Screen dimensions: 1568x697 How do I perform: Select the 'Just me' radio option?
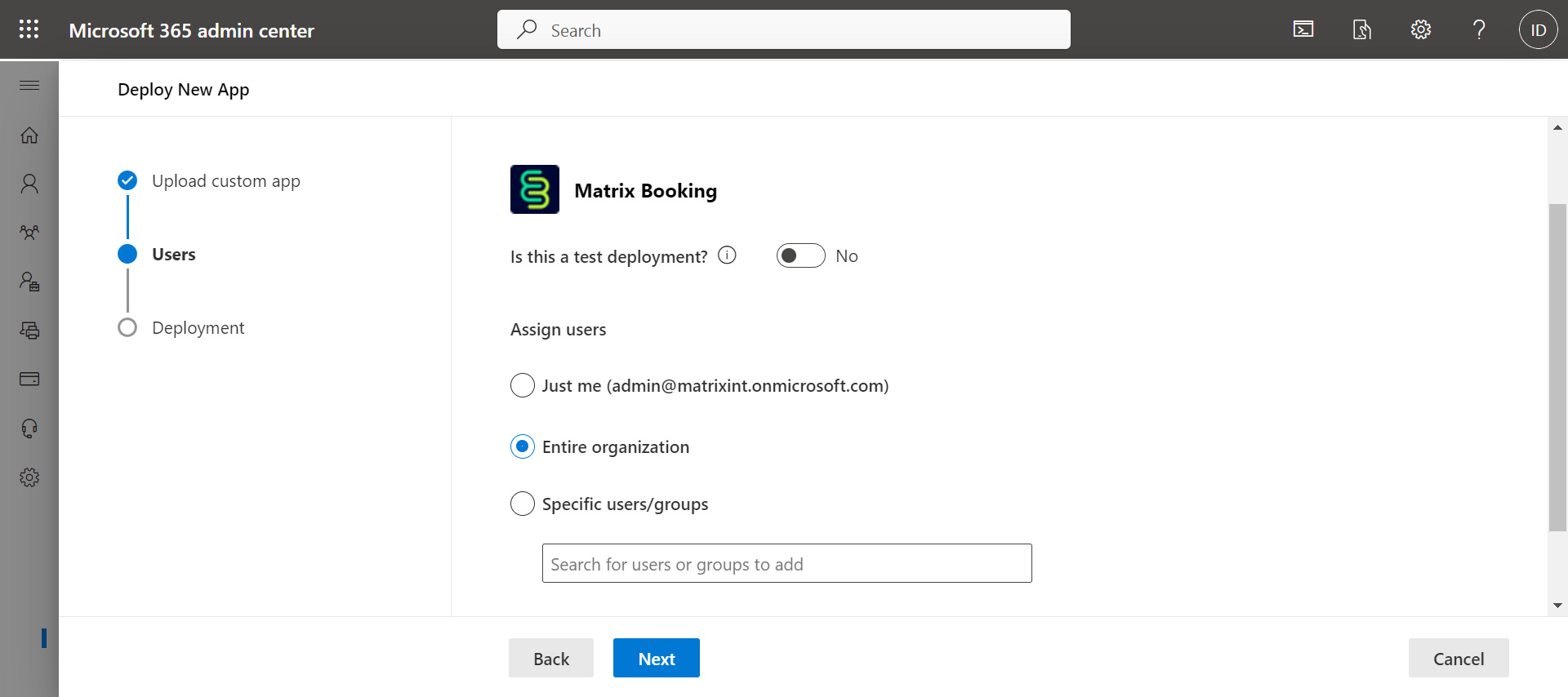523,385
